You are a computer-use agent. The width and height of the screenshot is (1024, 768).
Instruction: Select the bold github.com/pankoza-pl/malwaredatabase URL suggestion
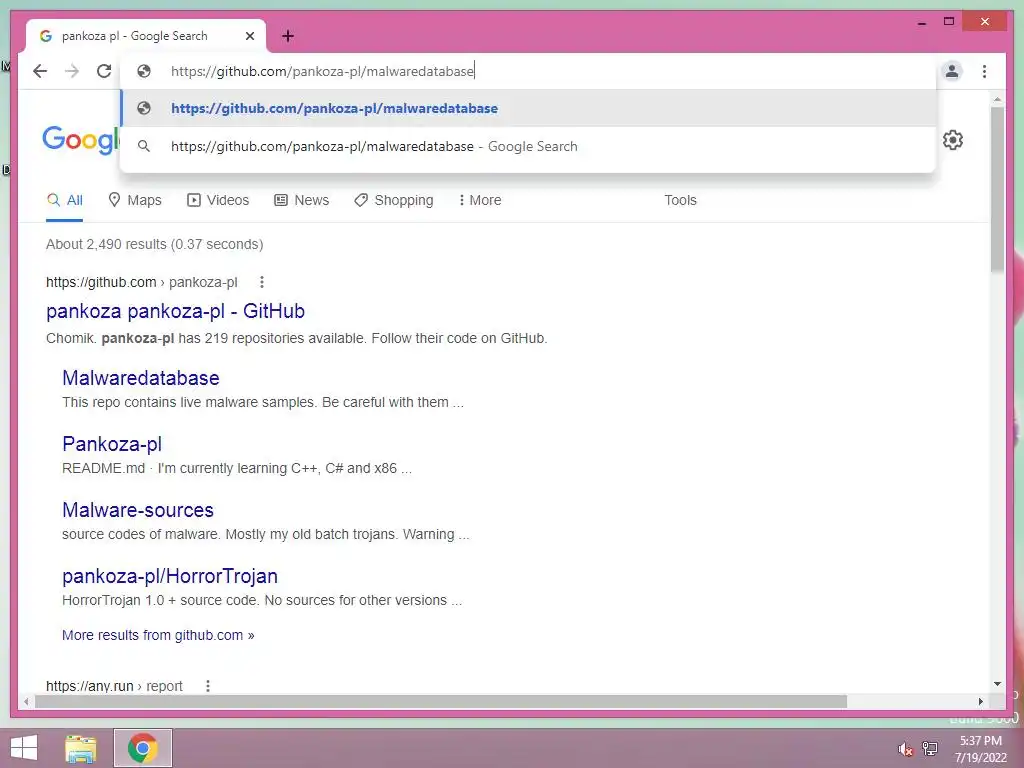528,108
